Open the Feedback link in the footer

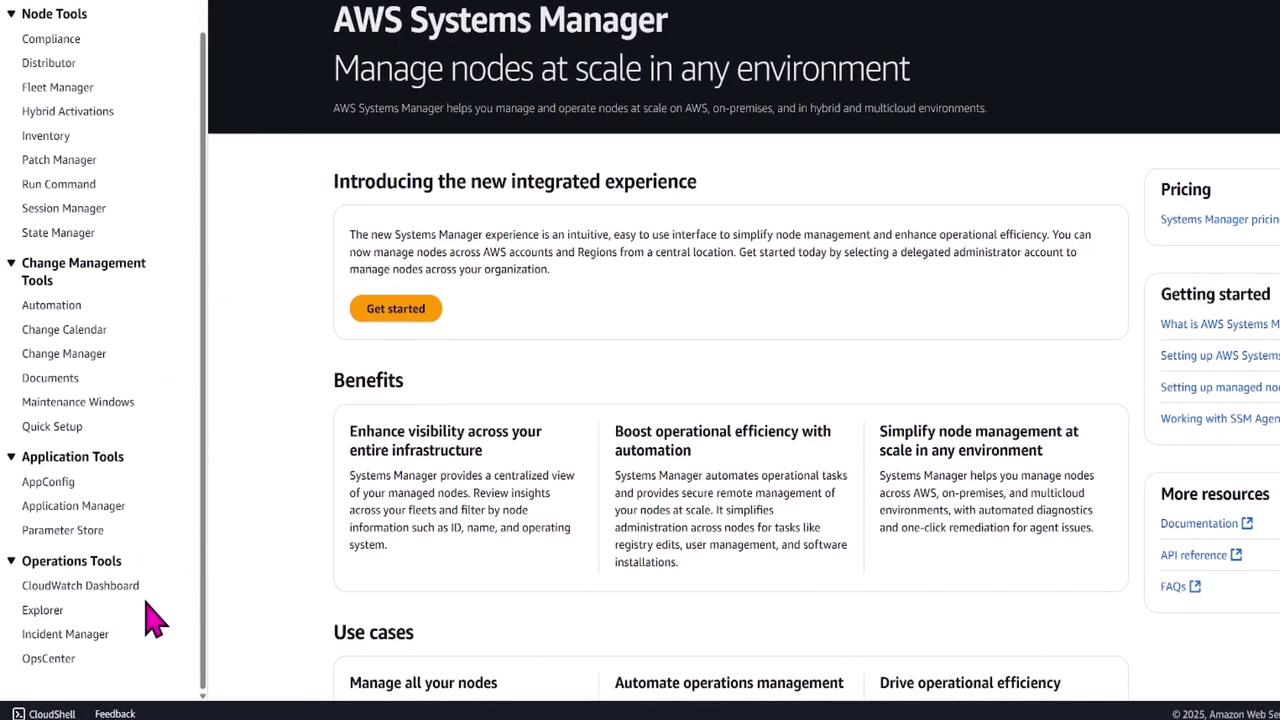pyautogui.click(x=115, y=714)
